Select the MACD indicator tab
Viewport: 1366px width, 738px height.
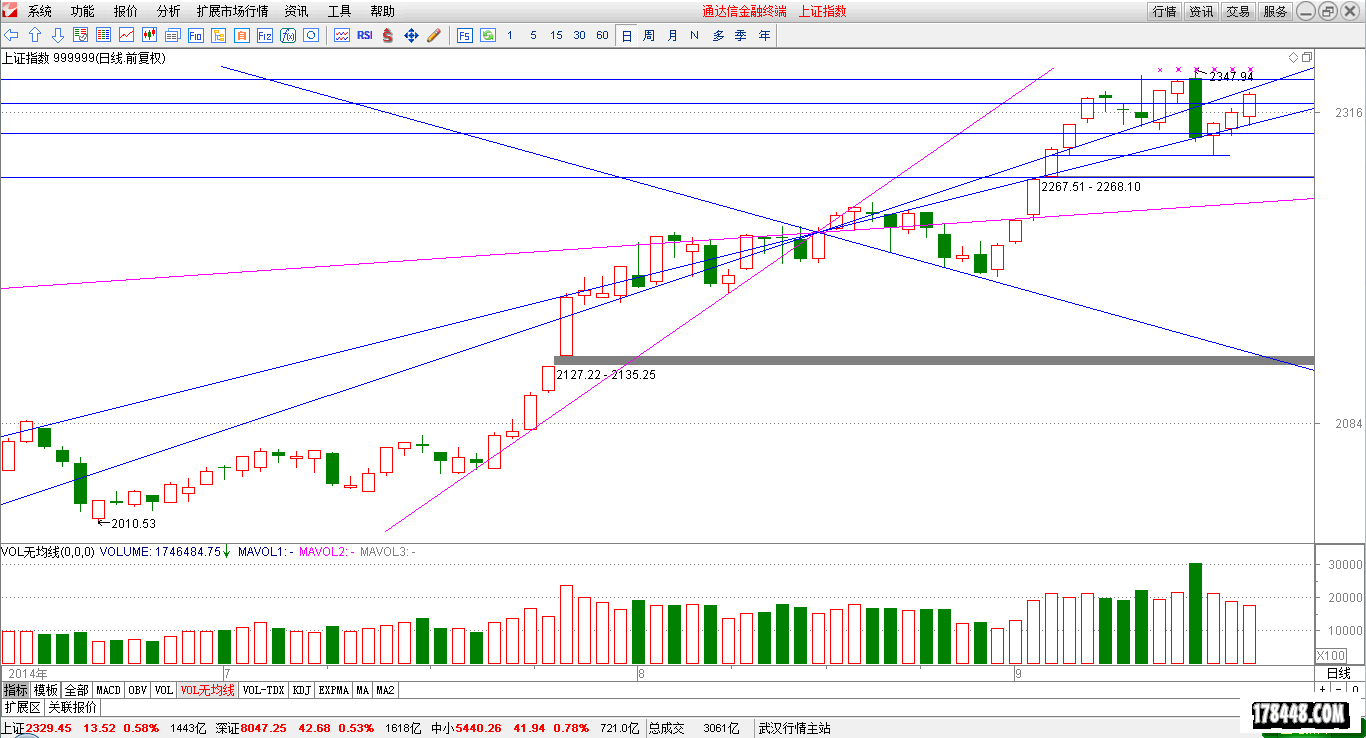pyautogui.click(x=108, y=690)
